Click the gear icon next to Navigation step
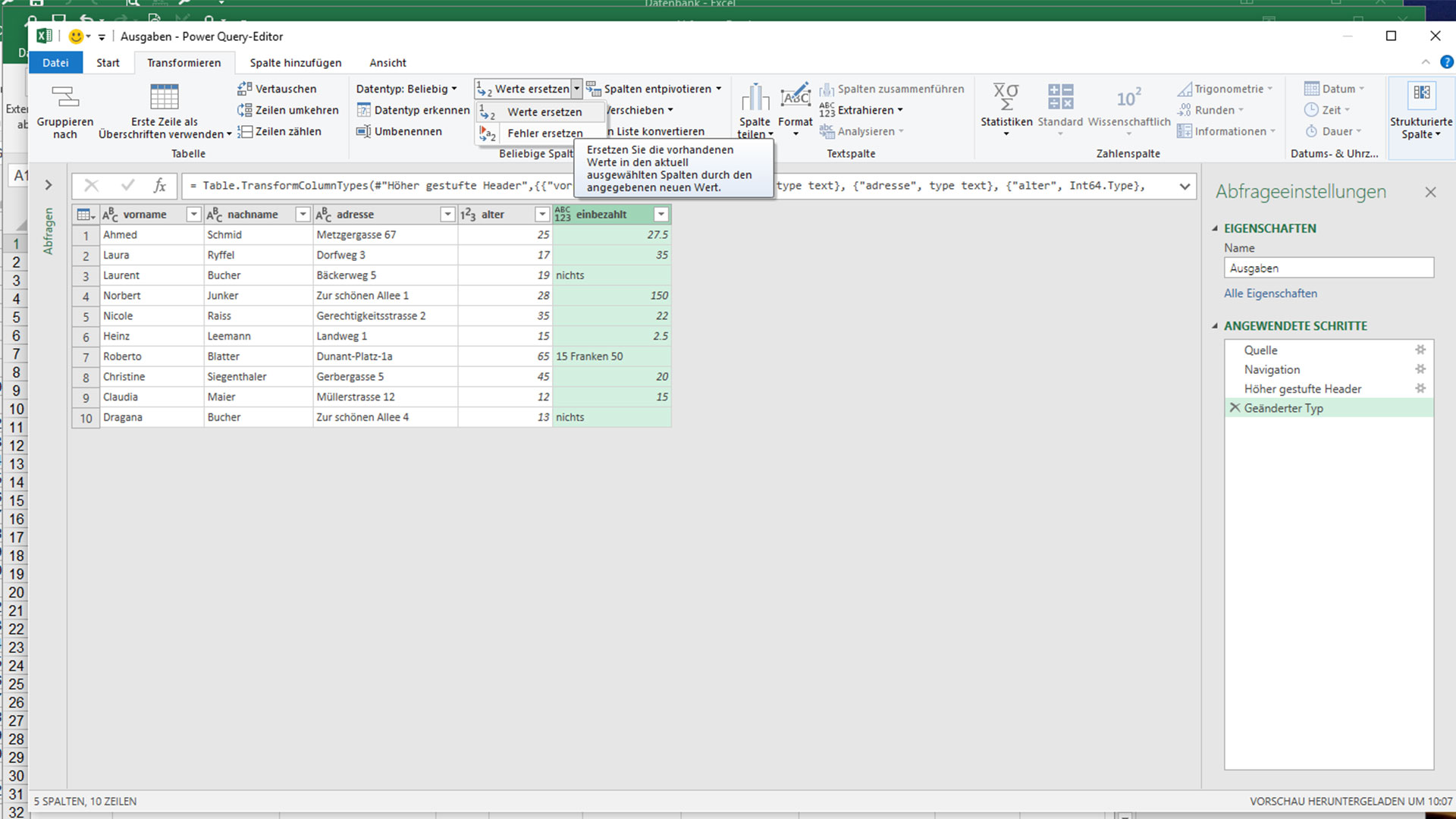1456x819 pixels. click(x=1421, y=369)
